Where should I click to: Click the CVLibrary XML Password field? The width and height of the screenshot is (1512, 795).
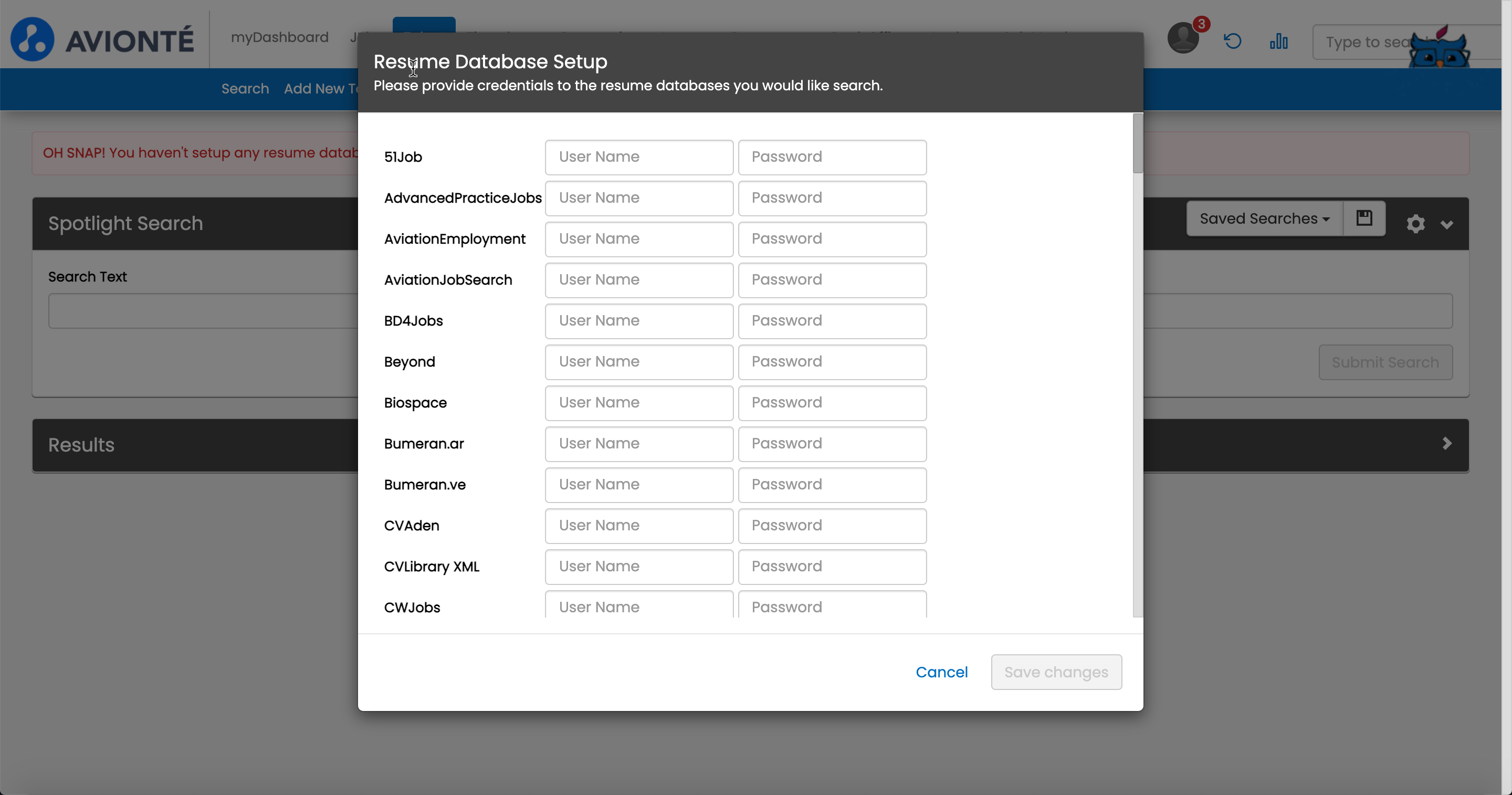pos(832,567)
